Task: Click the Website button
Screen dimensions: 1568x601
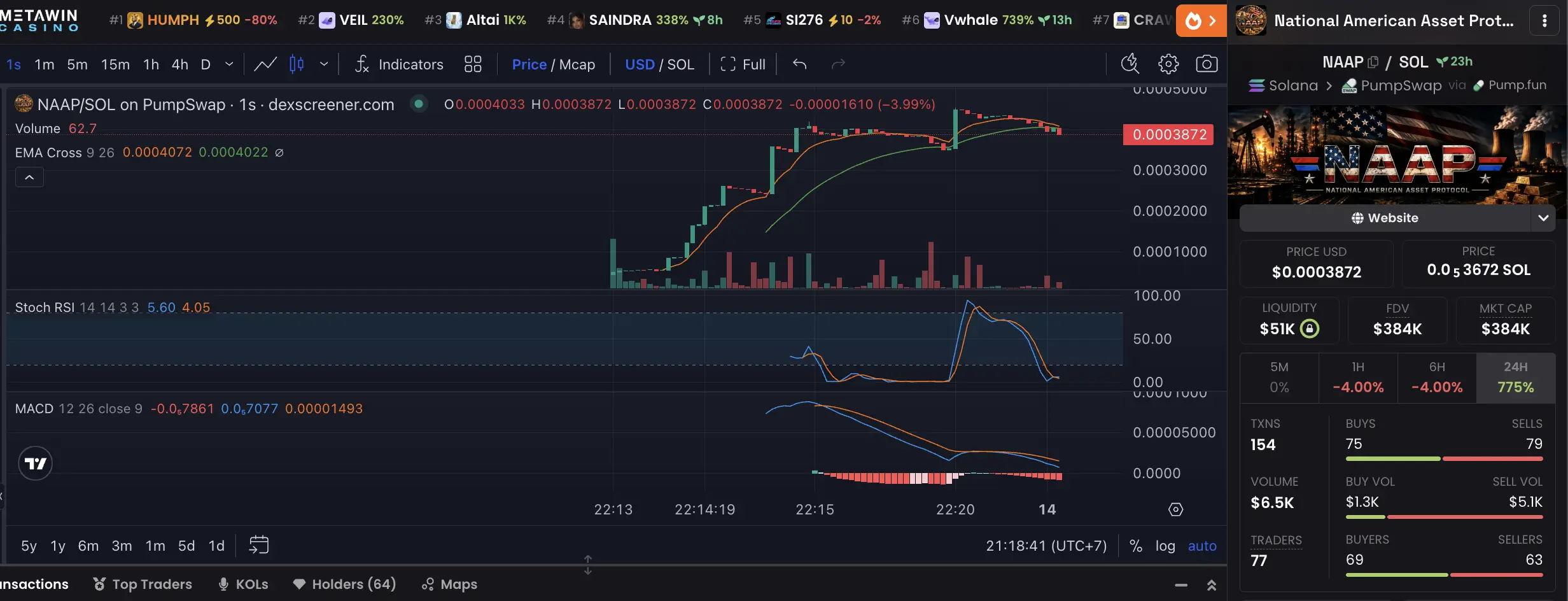Action: 1385,218
